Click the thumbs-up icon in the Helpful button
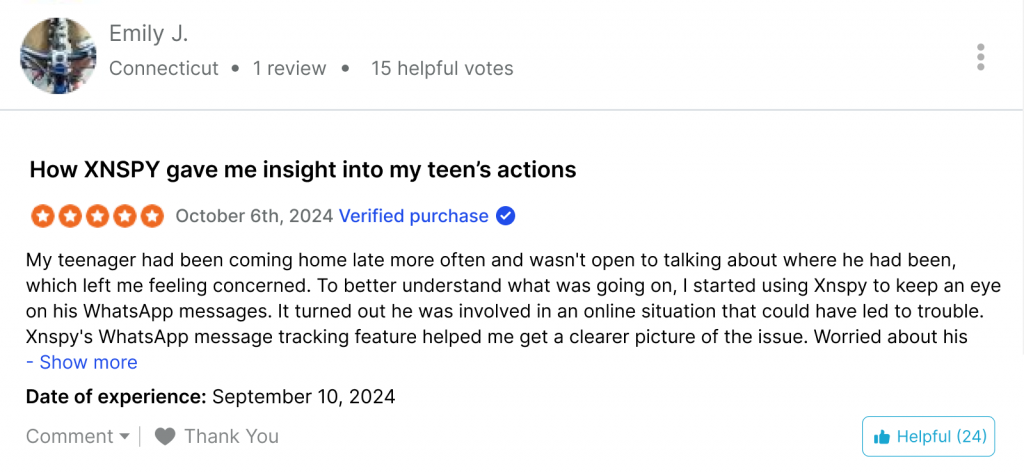Screen dimensions: 1024x473 [x=882, y=437]
